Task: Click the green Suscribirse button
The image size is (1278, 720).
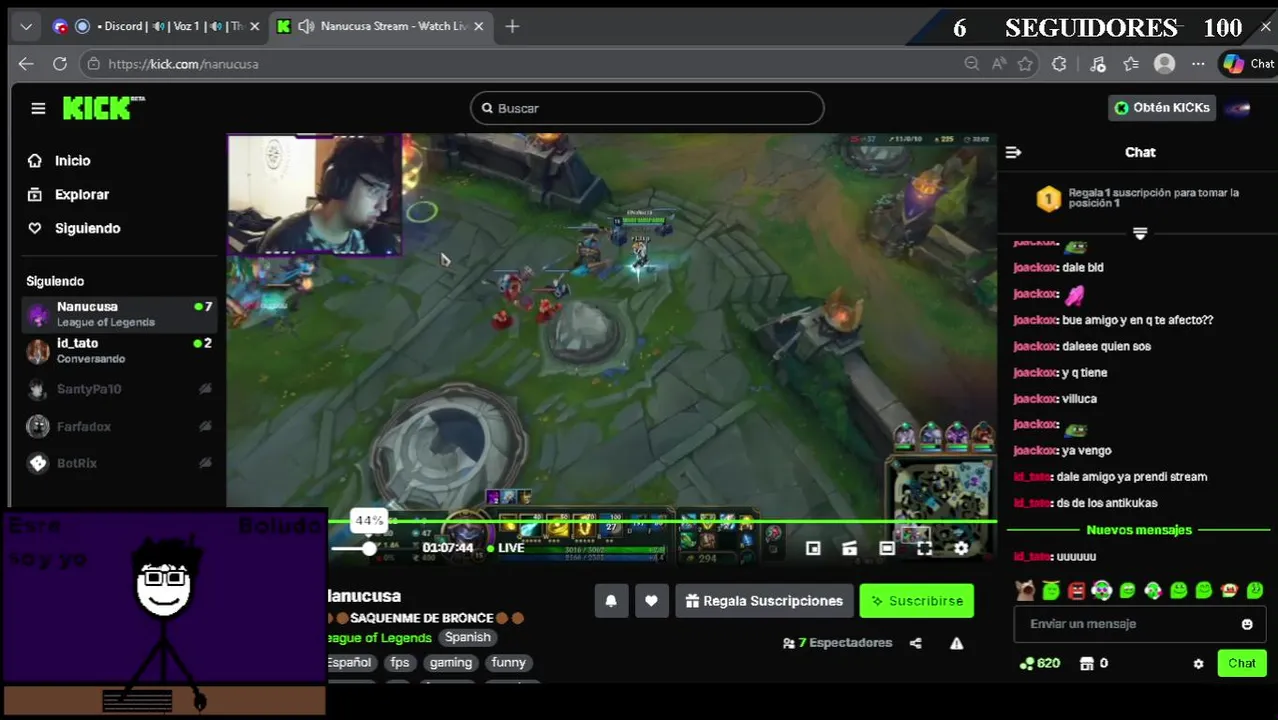Action: click(x=916, y=601)
